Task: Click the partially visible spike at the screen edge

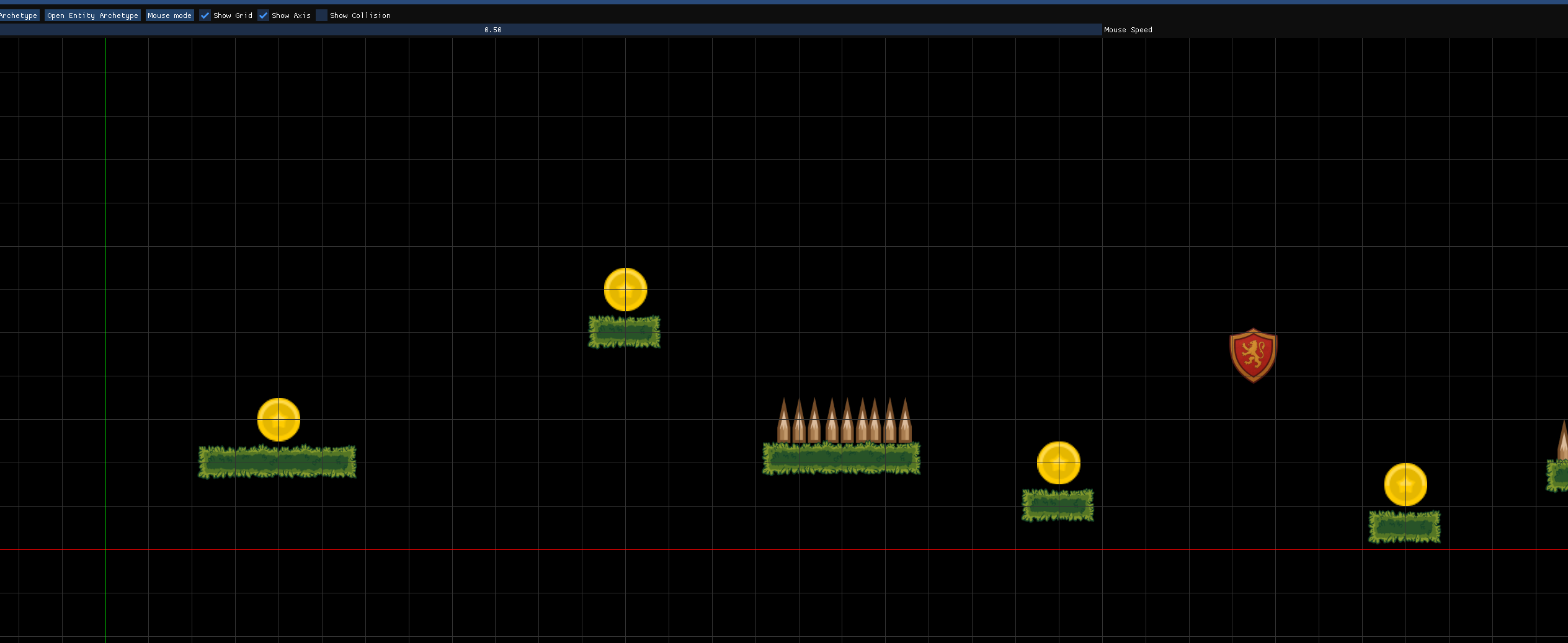Action: tap(1563, 440)
